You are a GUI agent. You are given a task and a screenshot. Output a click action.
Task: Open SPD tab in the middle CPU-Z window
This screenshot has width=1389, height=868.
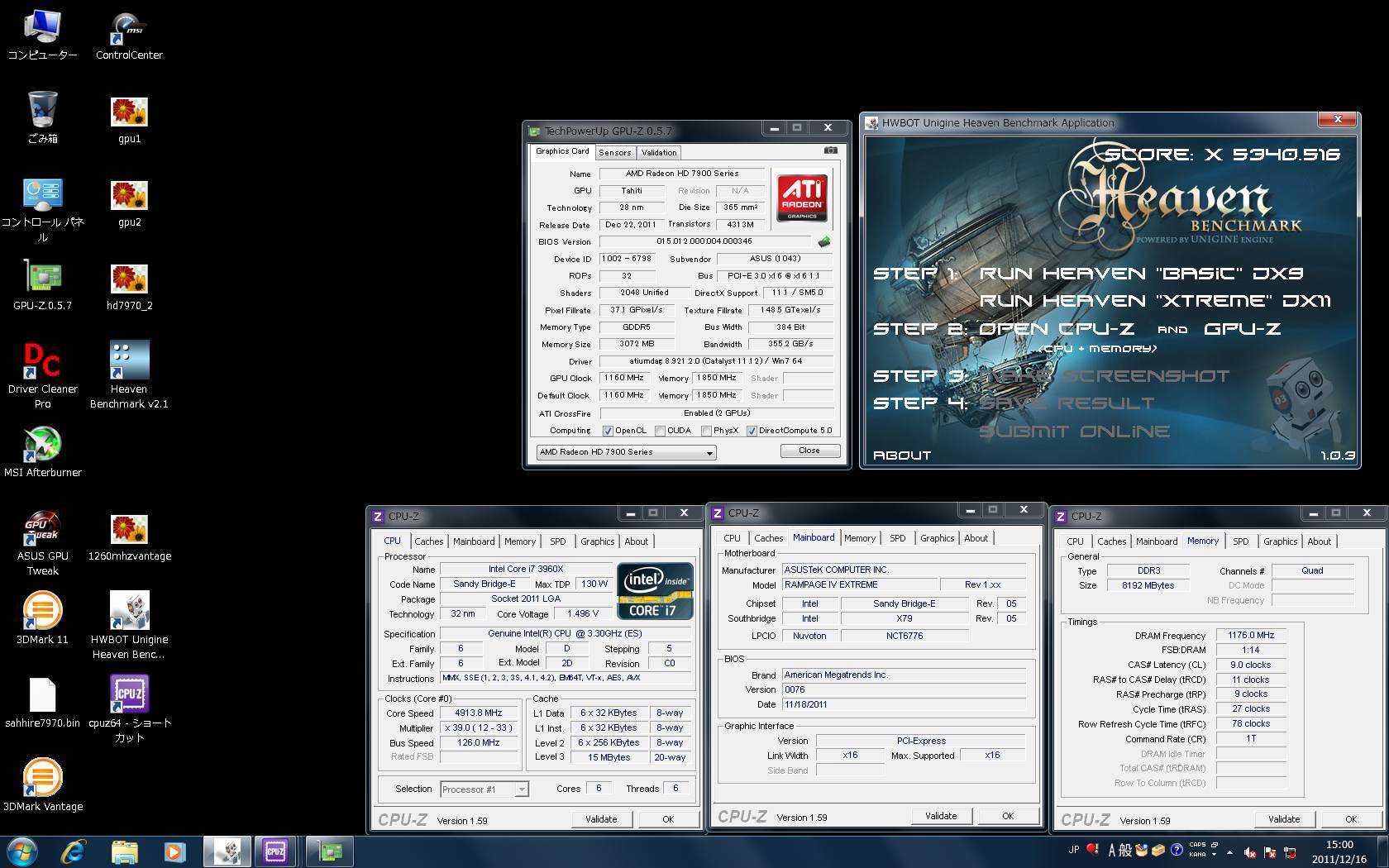(898, 538)
